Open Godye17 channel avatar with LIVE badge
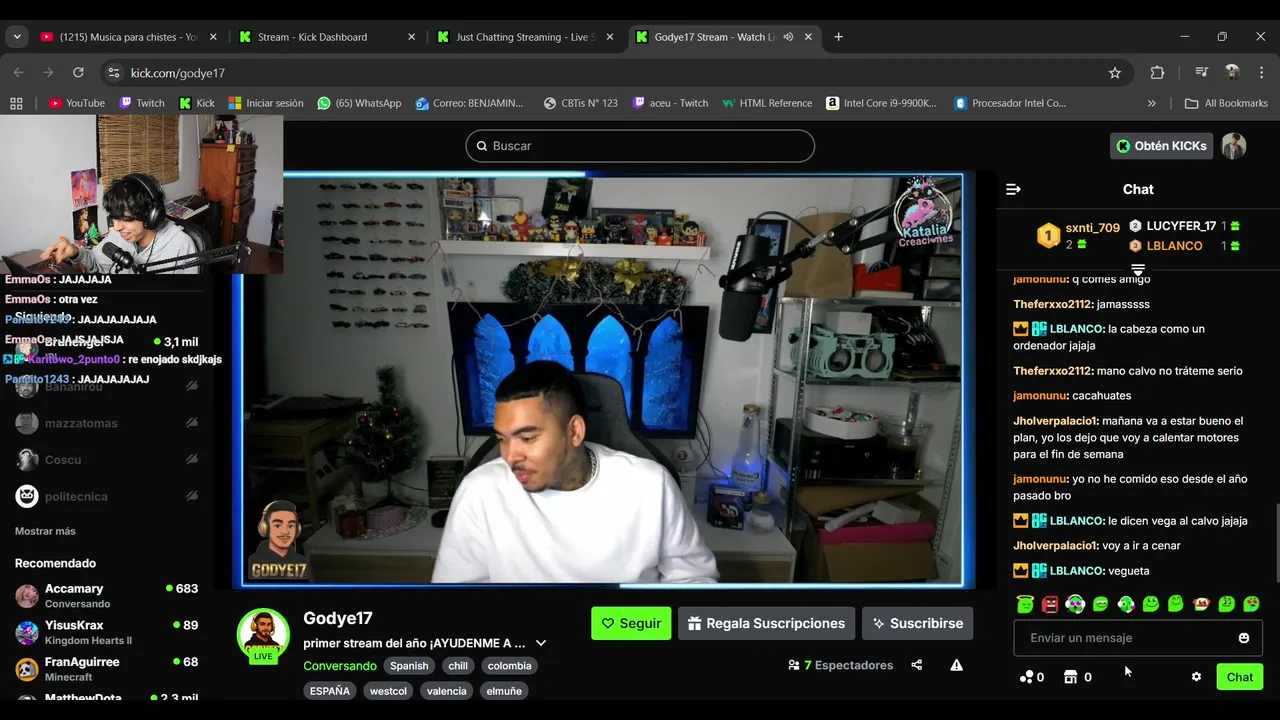 point(263,635)
